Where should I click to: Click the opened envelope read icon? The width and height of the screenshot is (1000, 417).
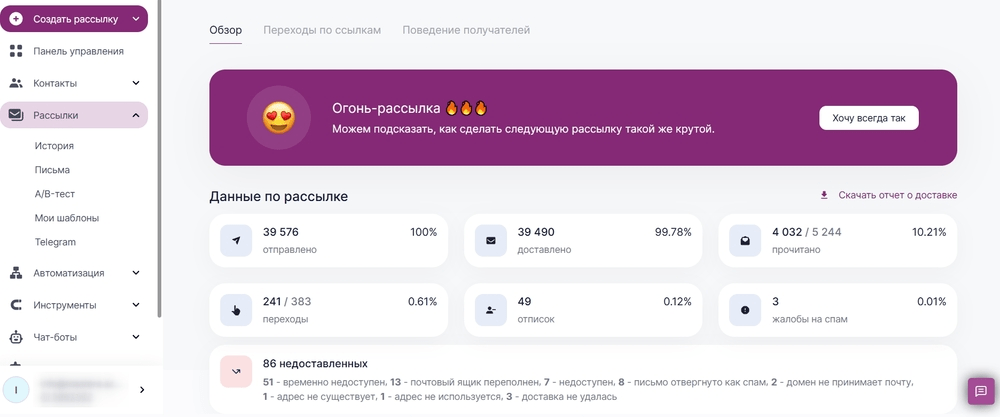745,241
